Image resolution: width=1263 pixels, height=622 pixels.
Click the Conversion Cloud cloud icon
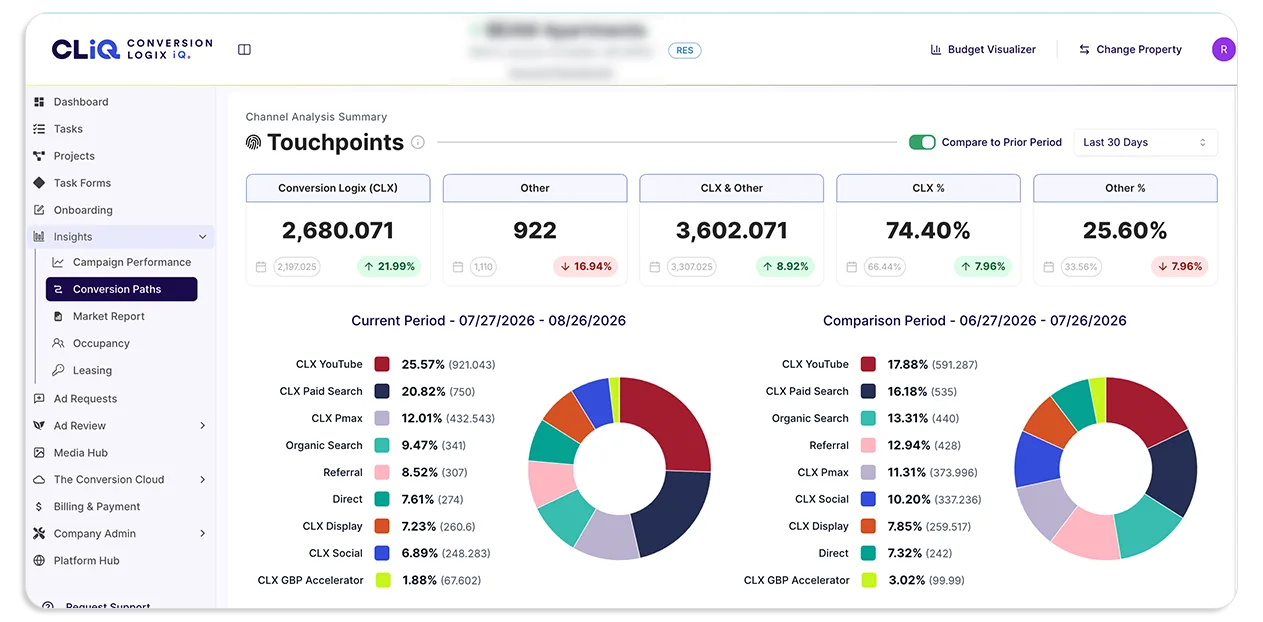(39, 479)
